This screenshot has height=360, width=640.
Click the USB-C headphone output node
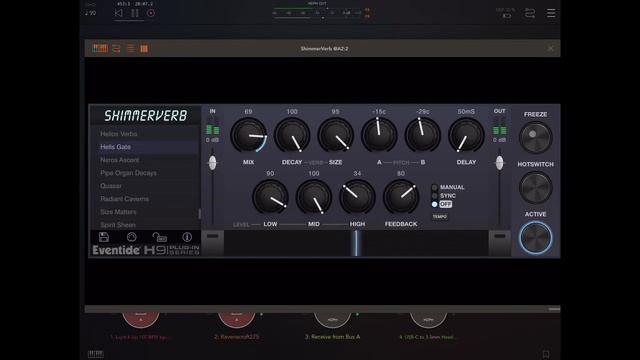(429, 320)
